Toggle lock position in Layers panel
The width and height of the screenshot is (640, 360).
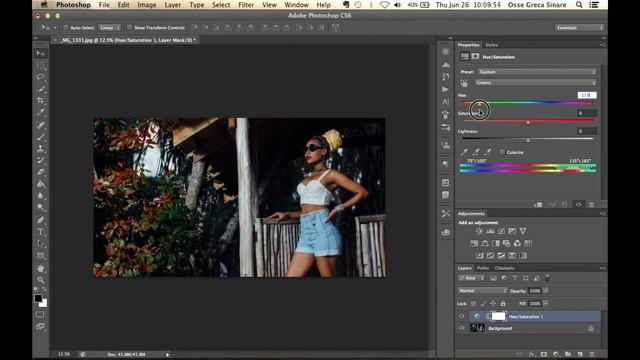click(493, 303)
